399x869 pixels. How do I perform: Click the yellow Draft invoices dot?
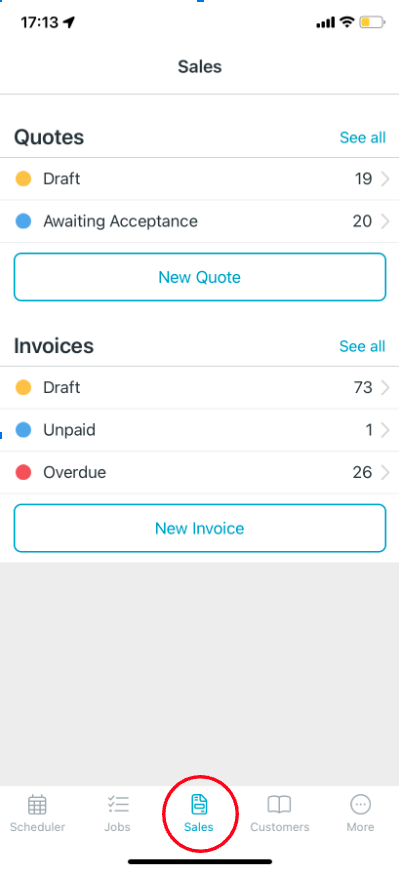(x=23, y=387)
